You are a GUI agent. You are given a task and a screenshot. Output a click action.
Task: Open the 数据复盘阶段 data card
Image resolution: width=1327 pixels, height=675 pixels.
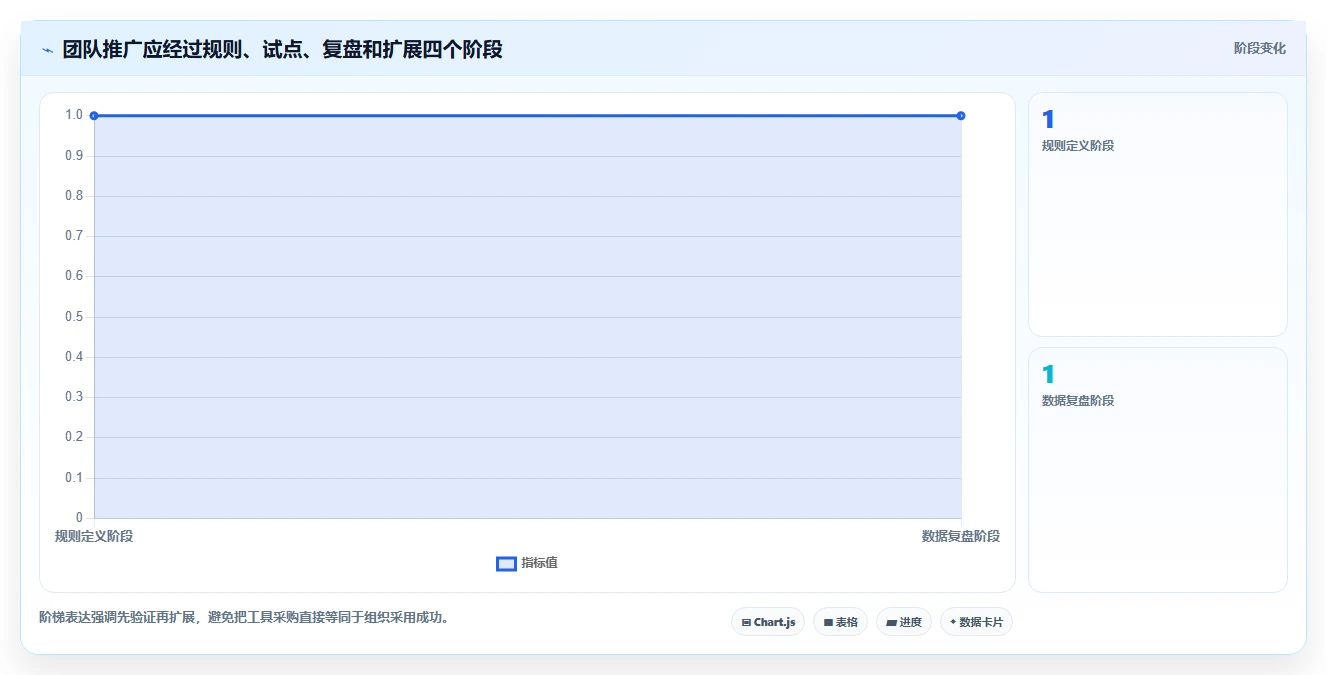[1157, 470]
